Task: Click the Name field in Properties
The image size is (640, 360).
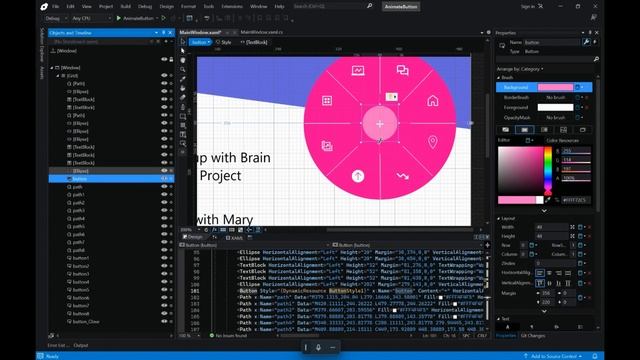Action: tap(551, 42)
